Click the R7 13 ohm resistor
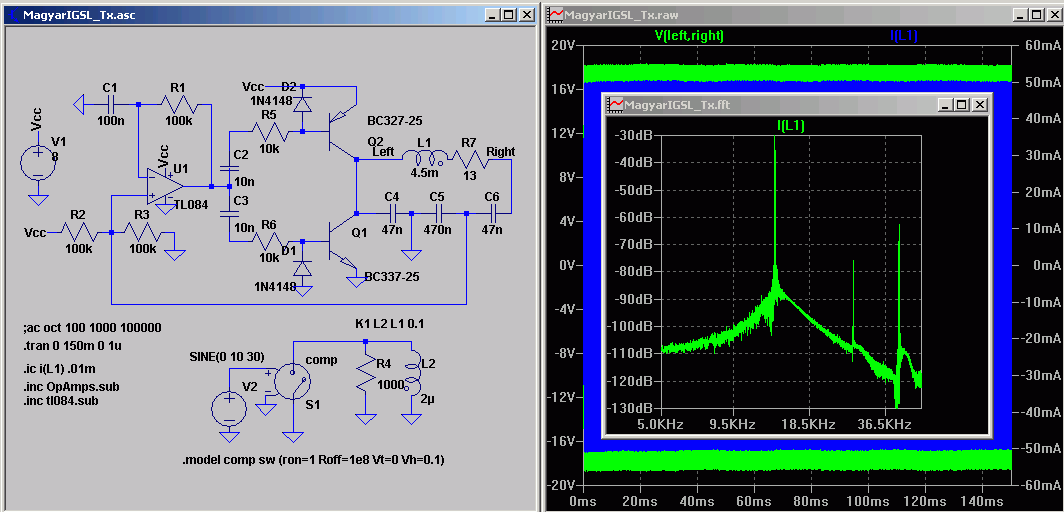Screen dimensions: 1064x512 468,158
